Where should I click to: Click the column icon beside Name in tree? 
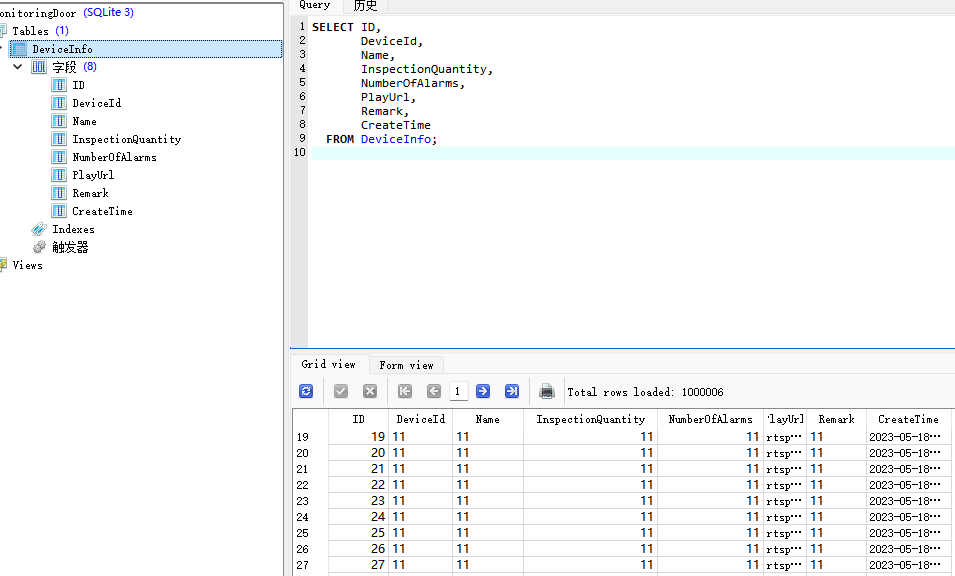[59, 121]
